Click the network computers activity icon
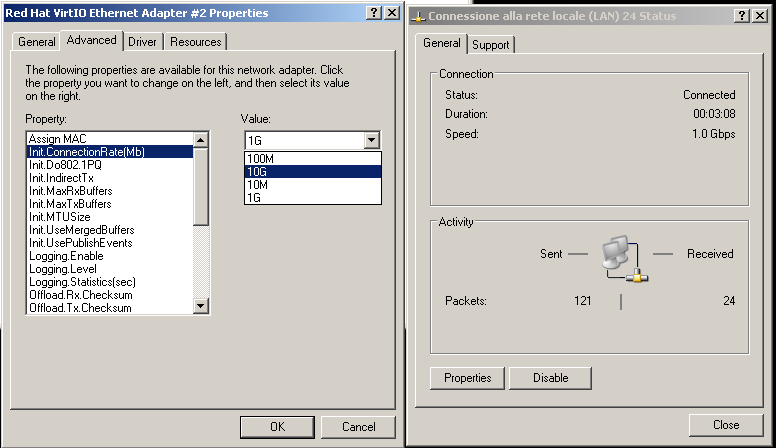 click(x=625, y=259)
